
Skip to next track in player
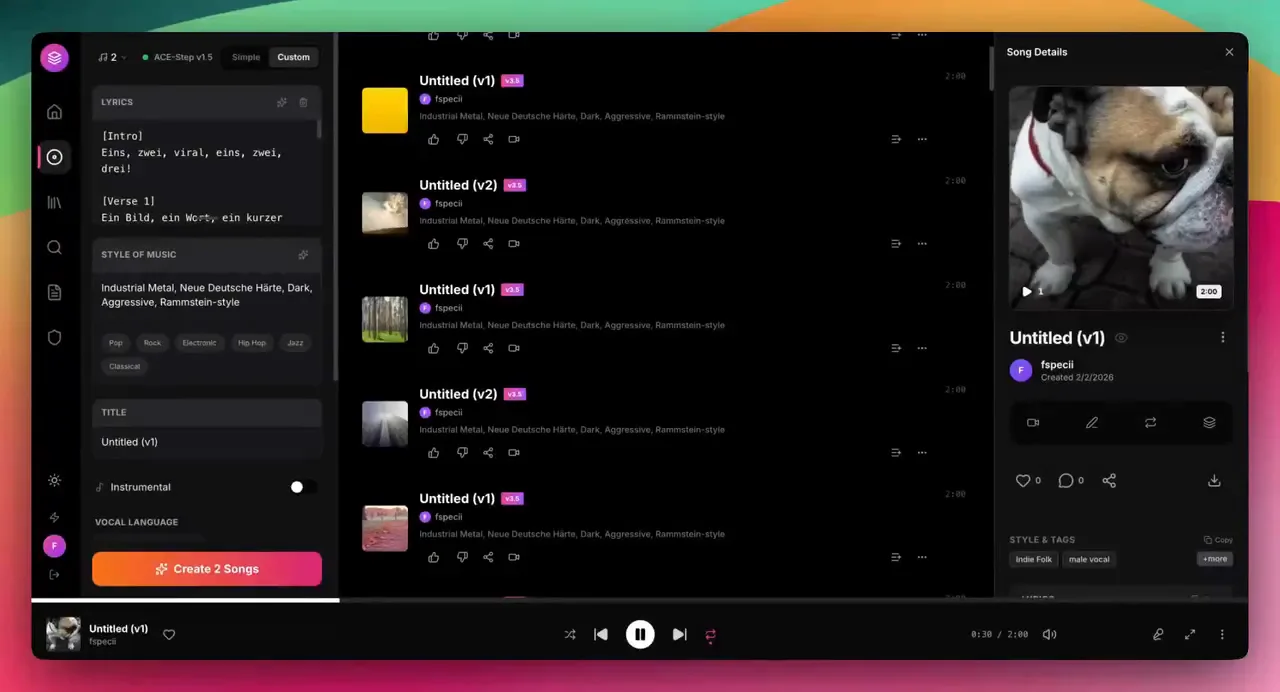click(x=679, y=634)
